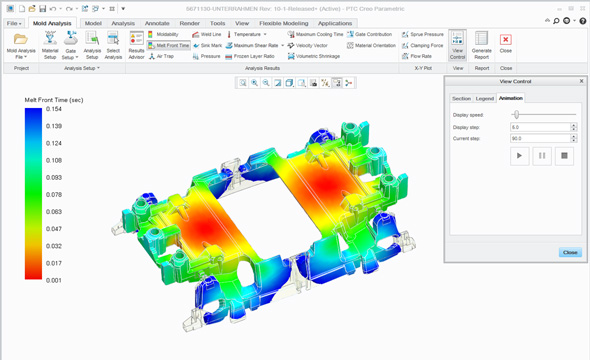Display Velocity Vector result

(307, 45)
